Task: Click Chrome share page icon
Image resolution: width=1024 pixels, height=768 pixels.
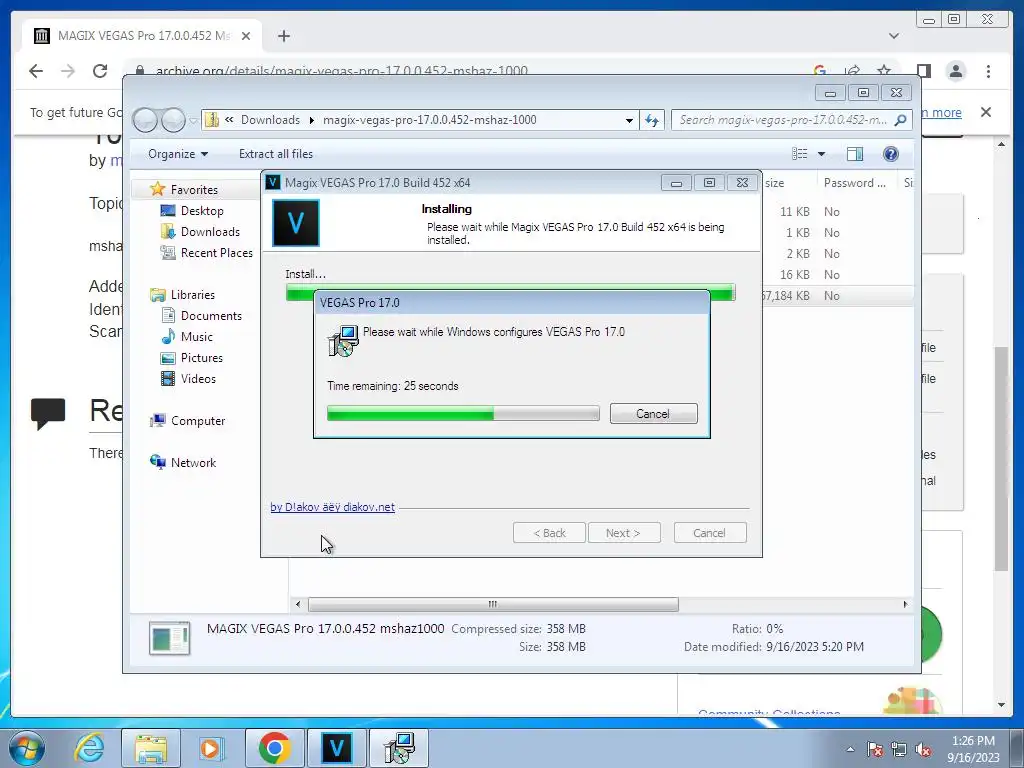Action: point(852,71)
